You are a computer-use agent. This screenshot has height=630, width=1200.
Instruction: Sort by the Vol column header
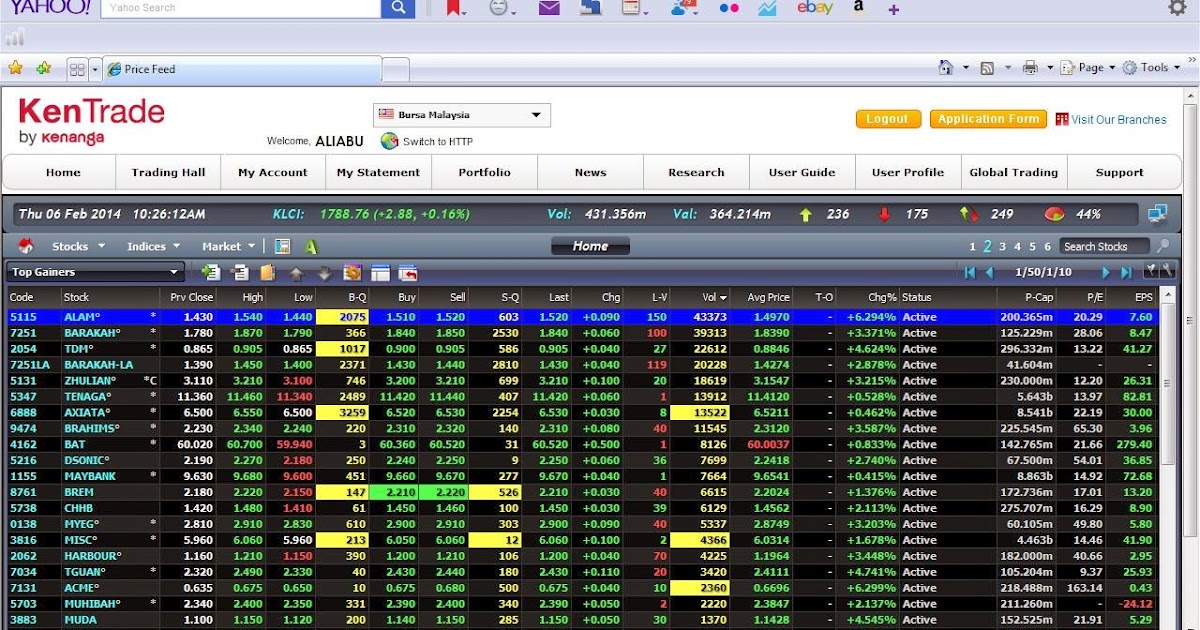pos(700,297)
